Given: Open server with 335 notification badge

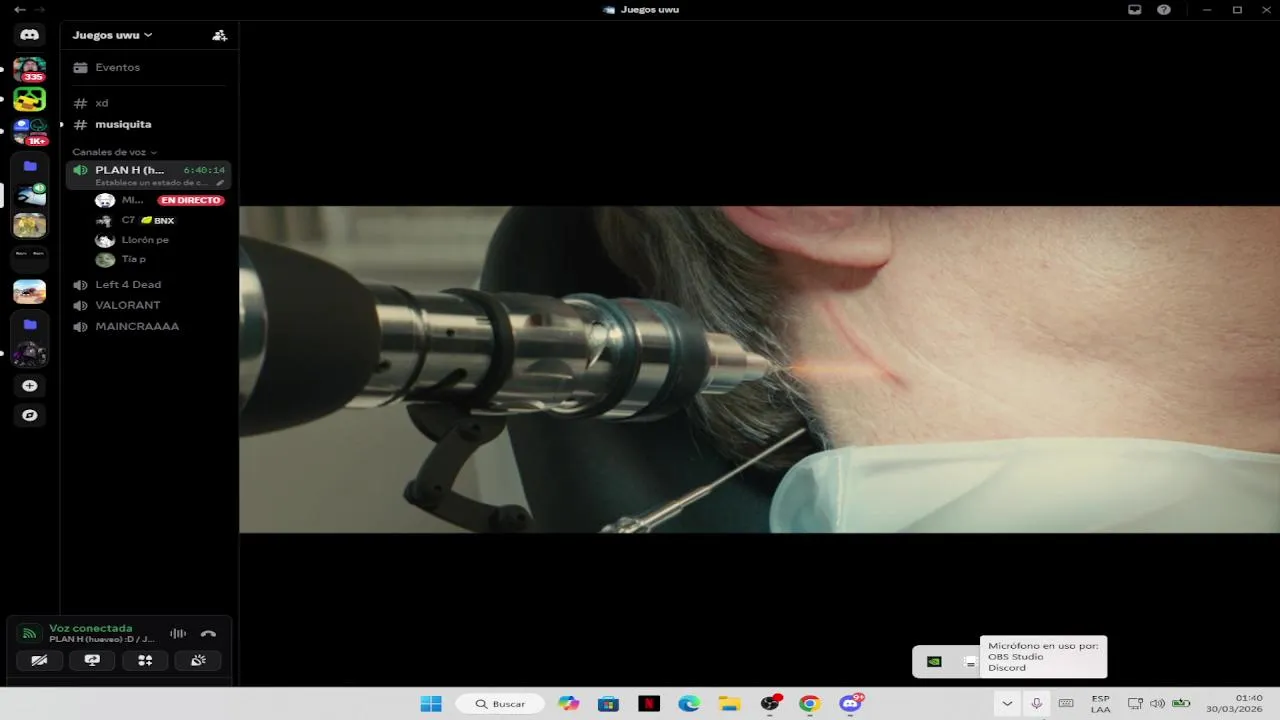Looking at the screenshot, I should 29,69.
